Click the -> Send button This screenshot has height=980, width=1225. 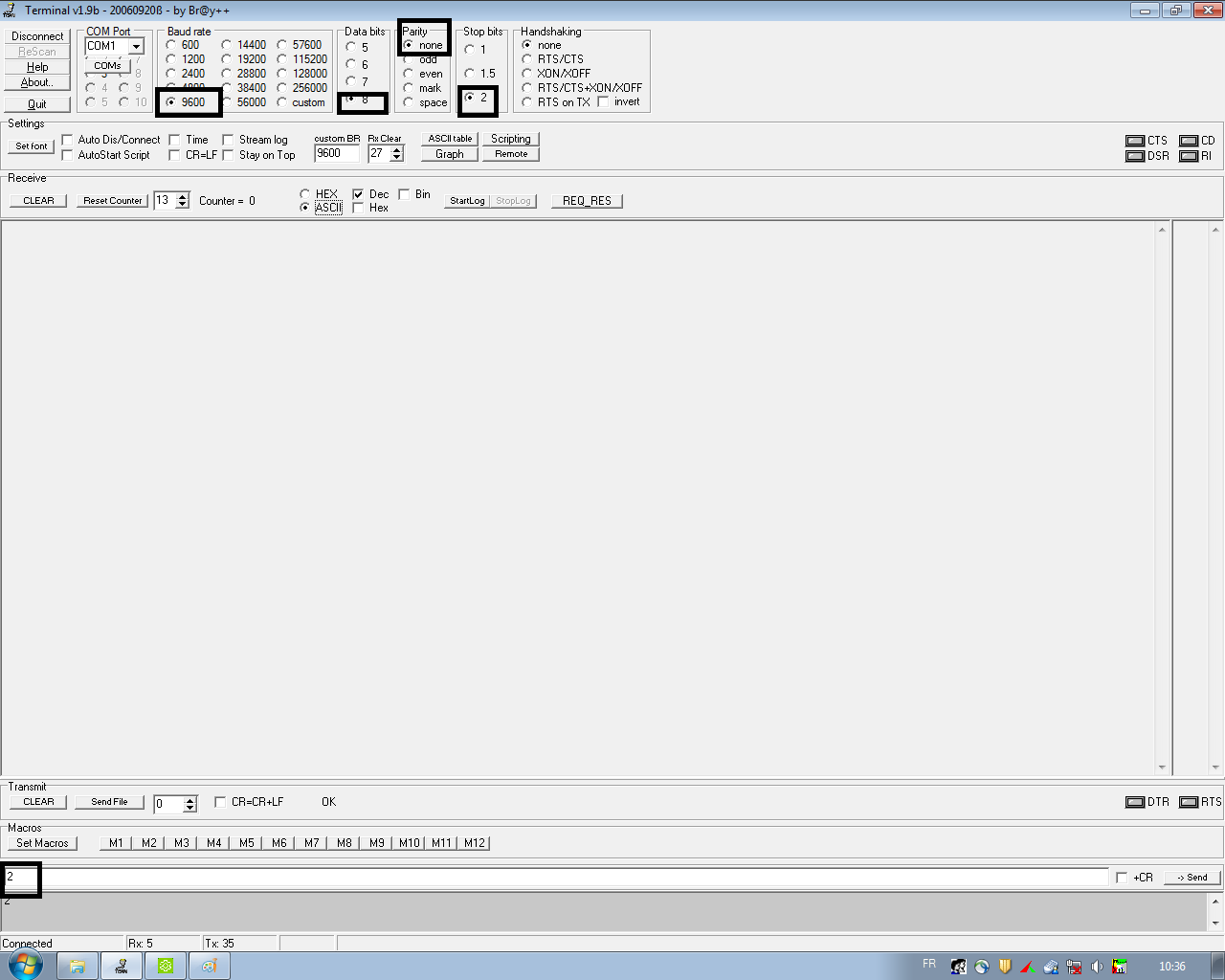coord(1192,878)
